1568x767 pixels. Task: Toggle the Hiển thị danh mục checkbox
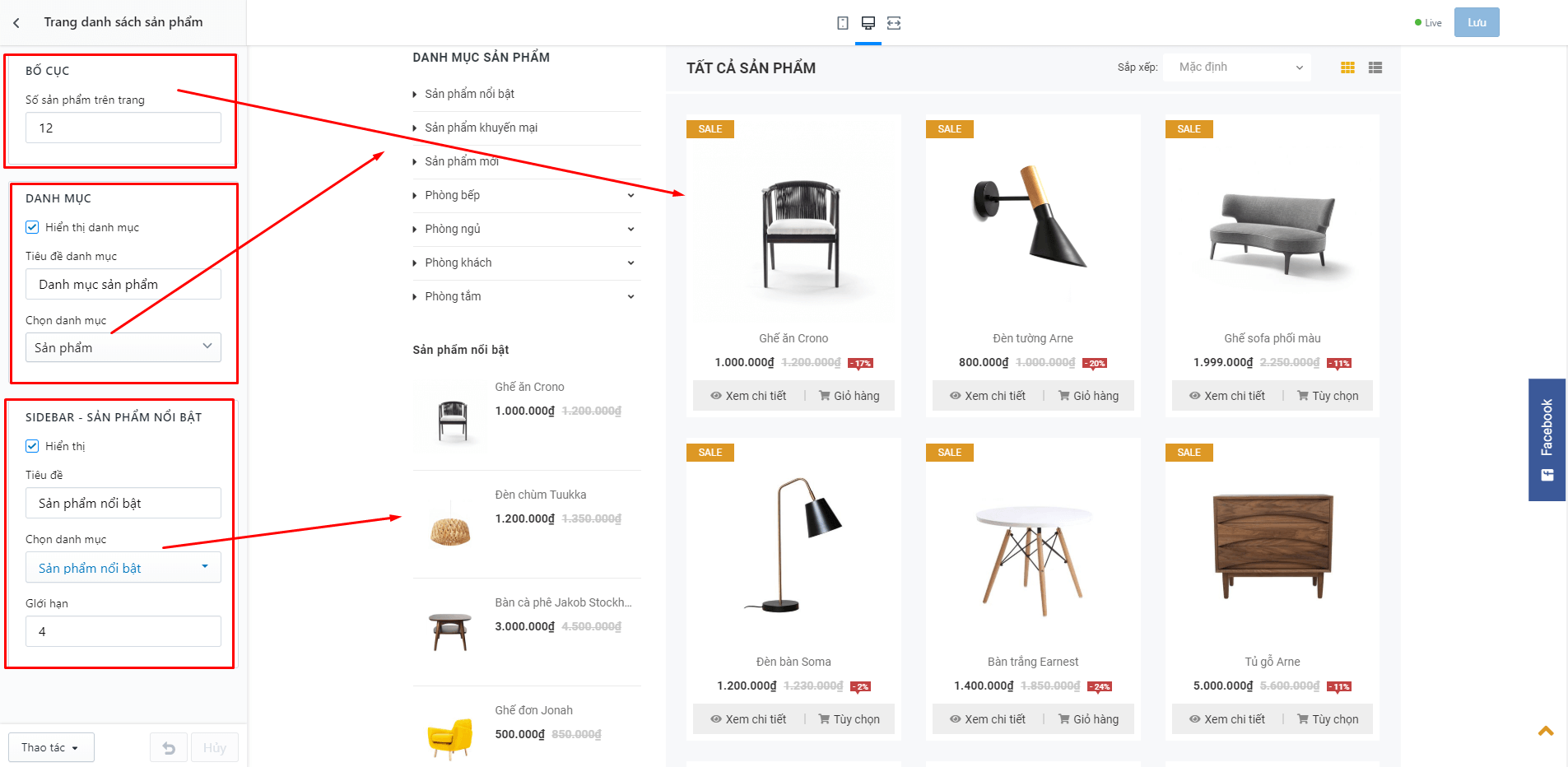coord(32,227)
